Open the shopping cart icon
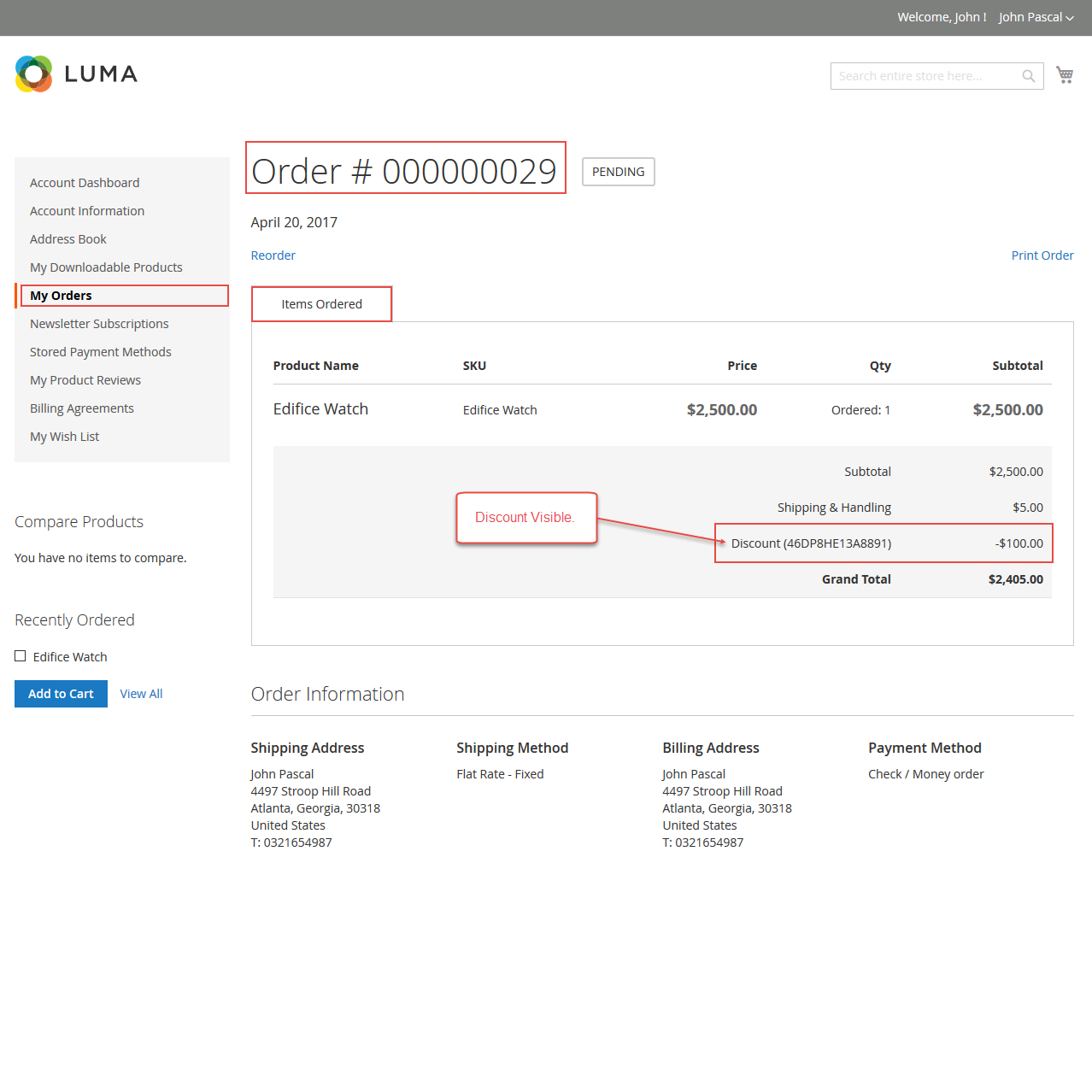Screen dimensions: 1092x1092 (1065, 75)
